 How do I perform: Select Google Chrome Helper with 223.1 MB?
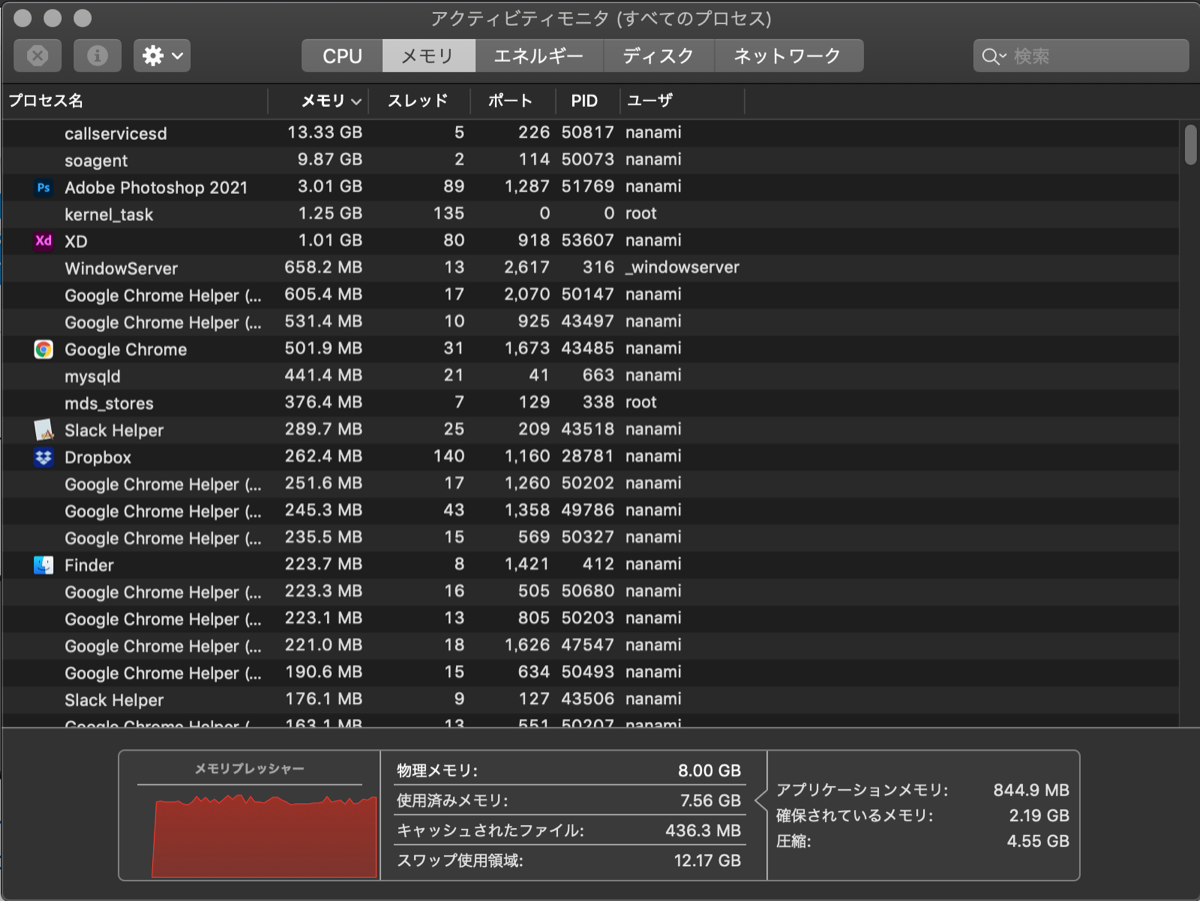click(591, 619)
